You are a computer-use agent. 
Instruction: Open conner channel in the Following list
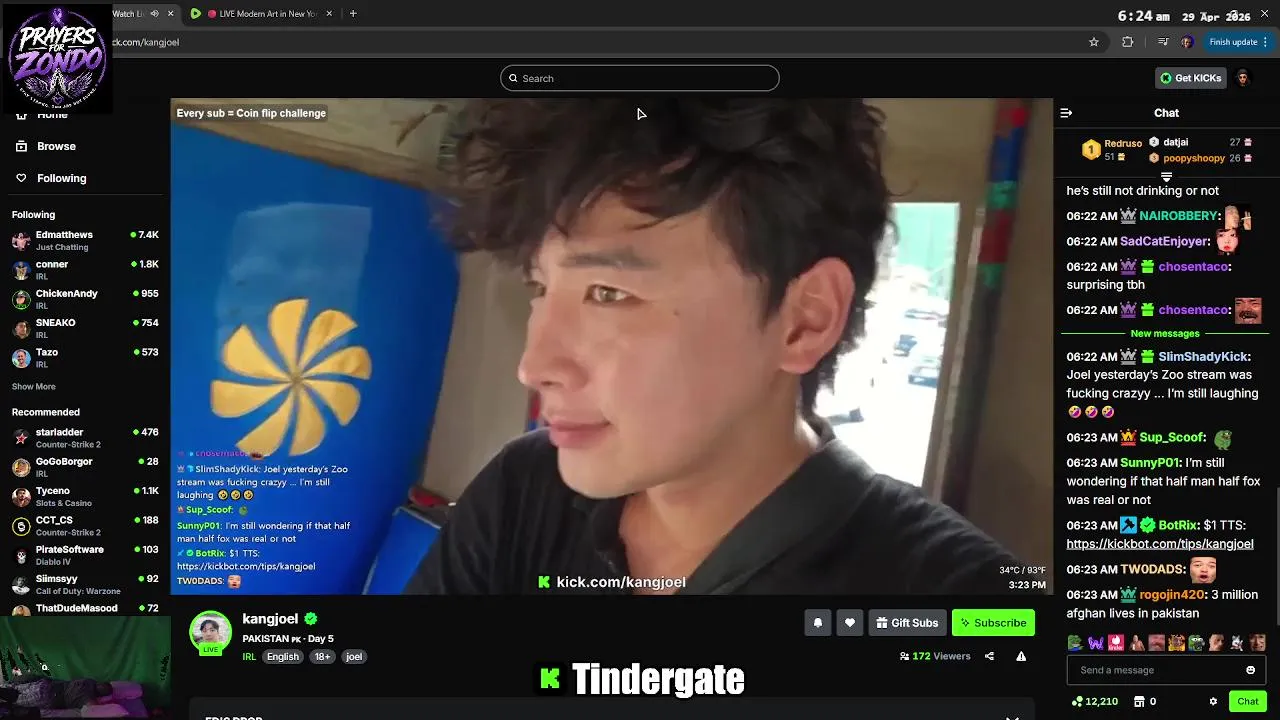[85, 270]
